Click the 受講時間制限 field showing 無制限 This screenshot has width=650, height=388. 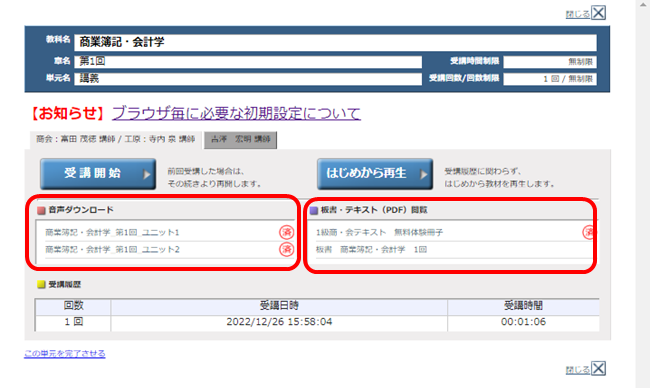550,62
